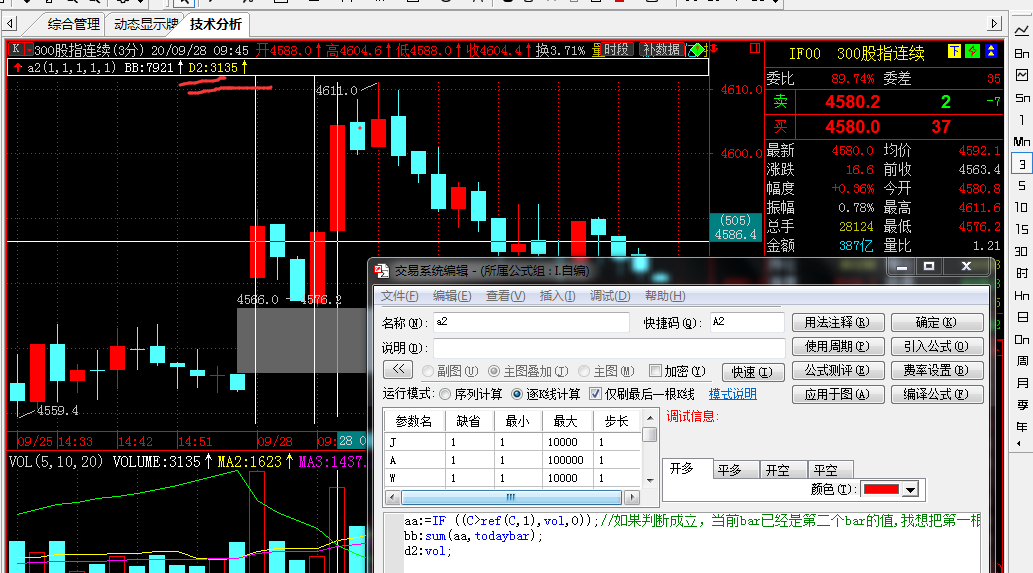Select the Bn period icon in sidebar
The image size is (1033, 573).
(x=1022, y=53)
